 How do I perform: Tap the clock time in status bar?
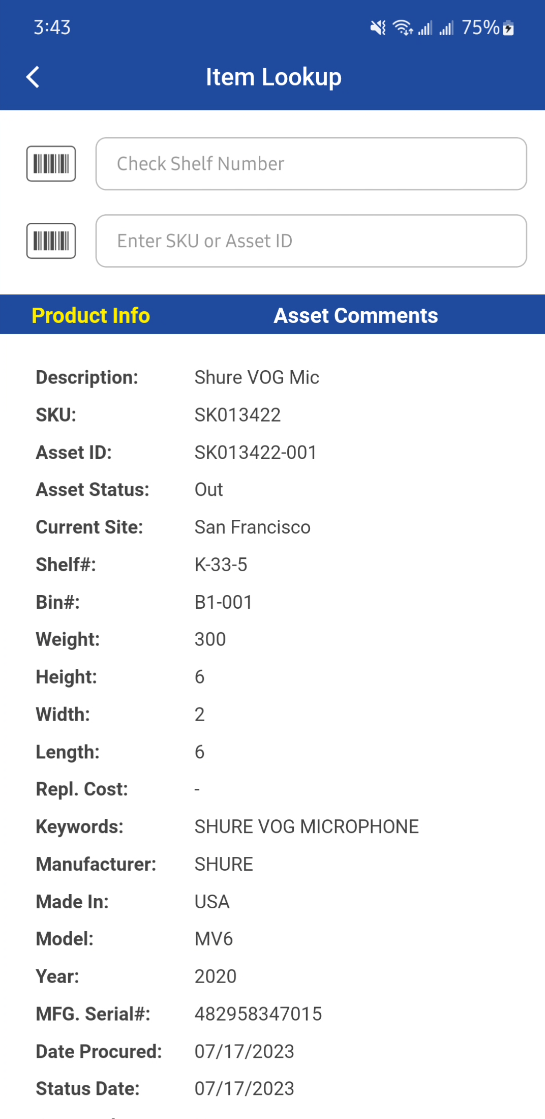click(x=52, y=28)
